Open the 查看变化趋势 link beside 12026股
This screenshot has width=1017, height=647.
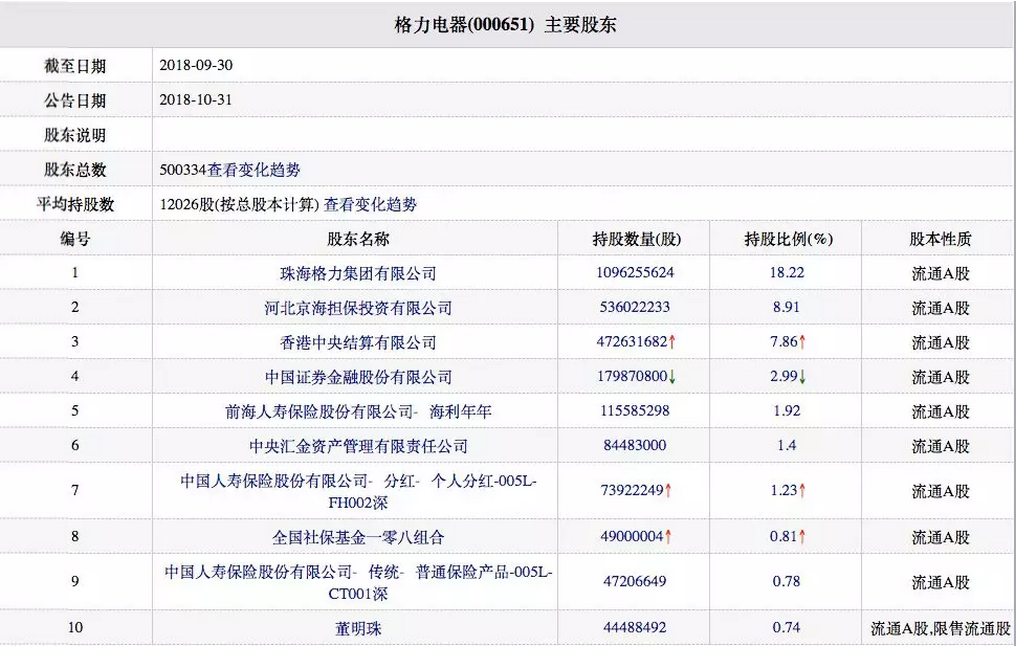pyautogui.click(x=370, y=205)
